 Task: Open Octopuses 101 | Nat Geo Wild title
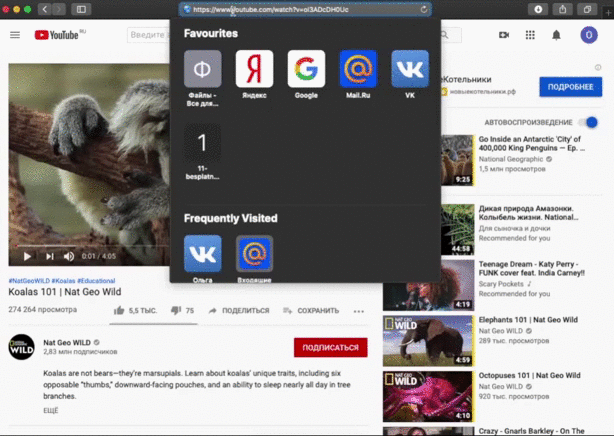click(529, 375)
